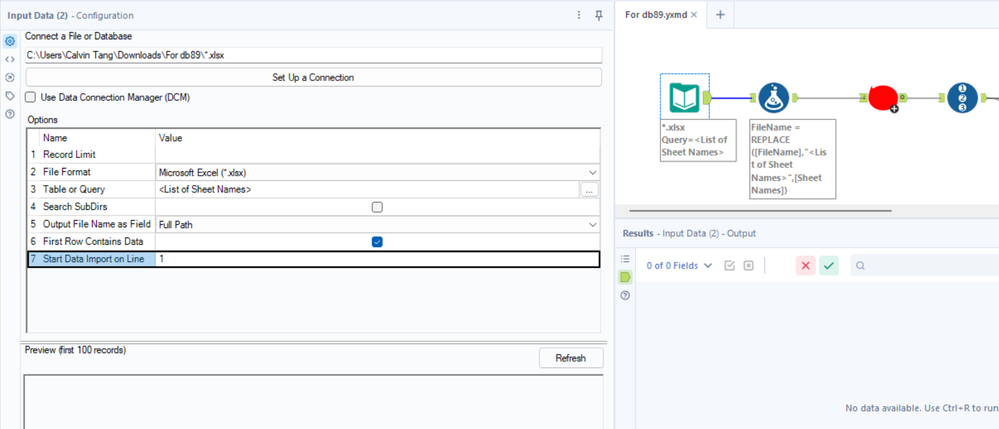Screen dimensions: 999x429
Task: Click the Formula tool's input anchor
Action: tap(752, 98)
